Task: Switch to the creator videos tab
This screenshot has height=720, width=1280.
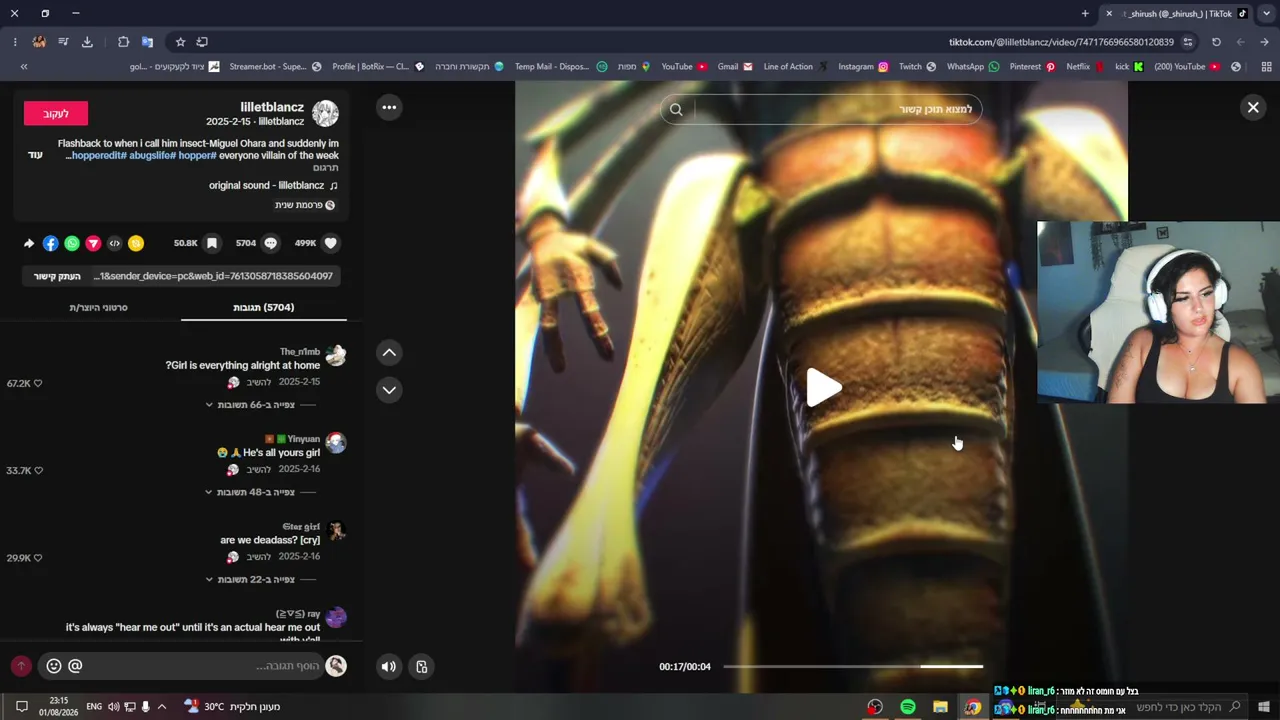Action: (98, 307)
